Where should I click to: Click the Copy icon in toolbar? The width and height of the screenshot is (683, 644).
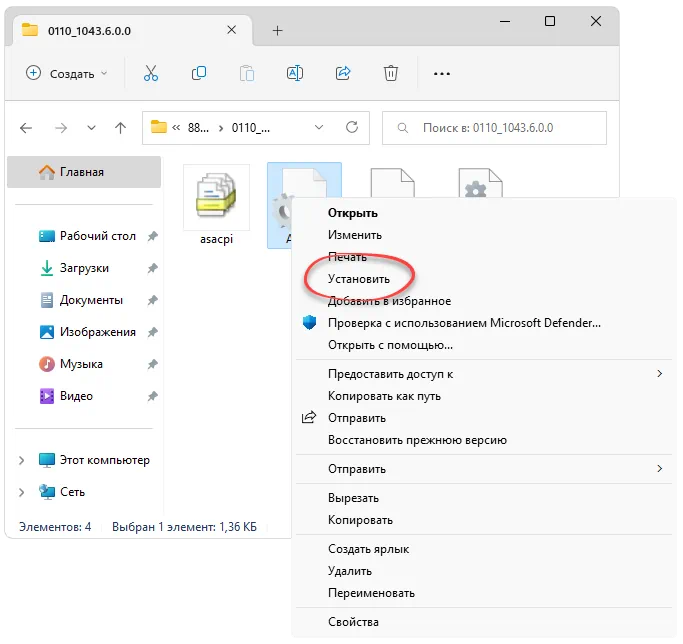[x=199, y=73]
